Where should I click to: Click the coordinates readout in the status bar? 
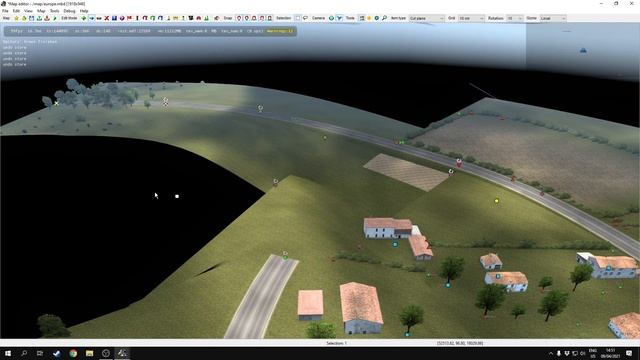460,343
